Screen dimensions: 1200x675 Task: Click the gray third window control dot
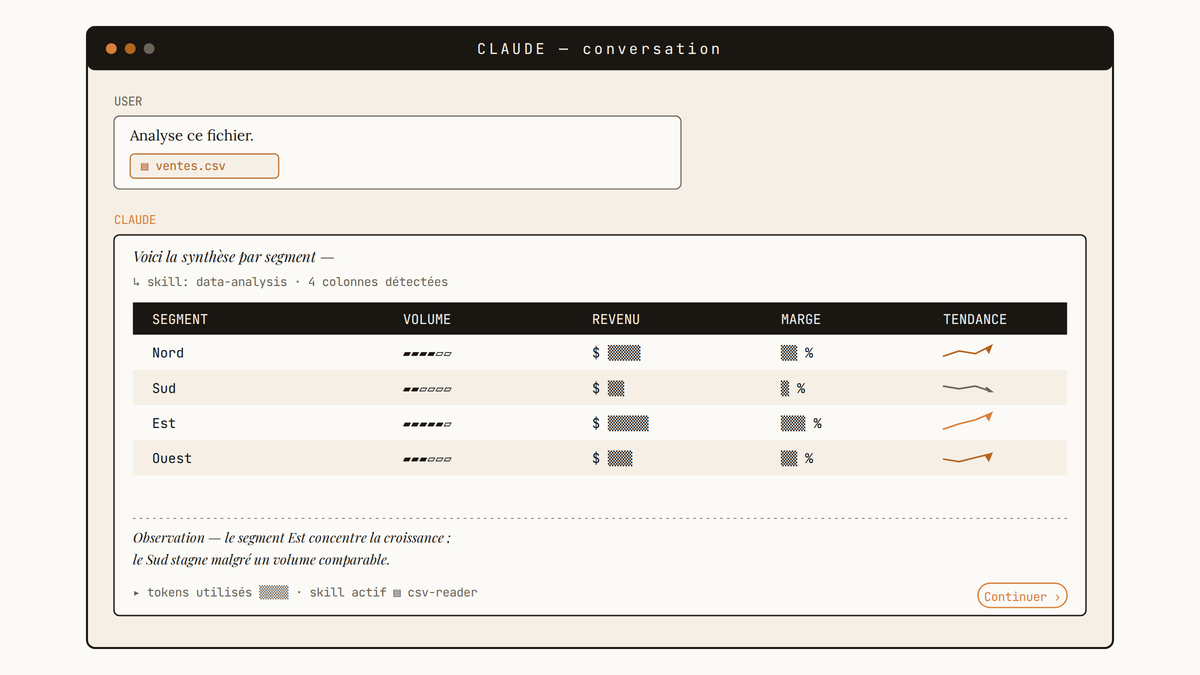click(149, 48)
